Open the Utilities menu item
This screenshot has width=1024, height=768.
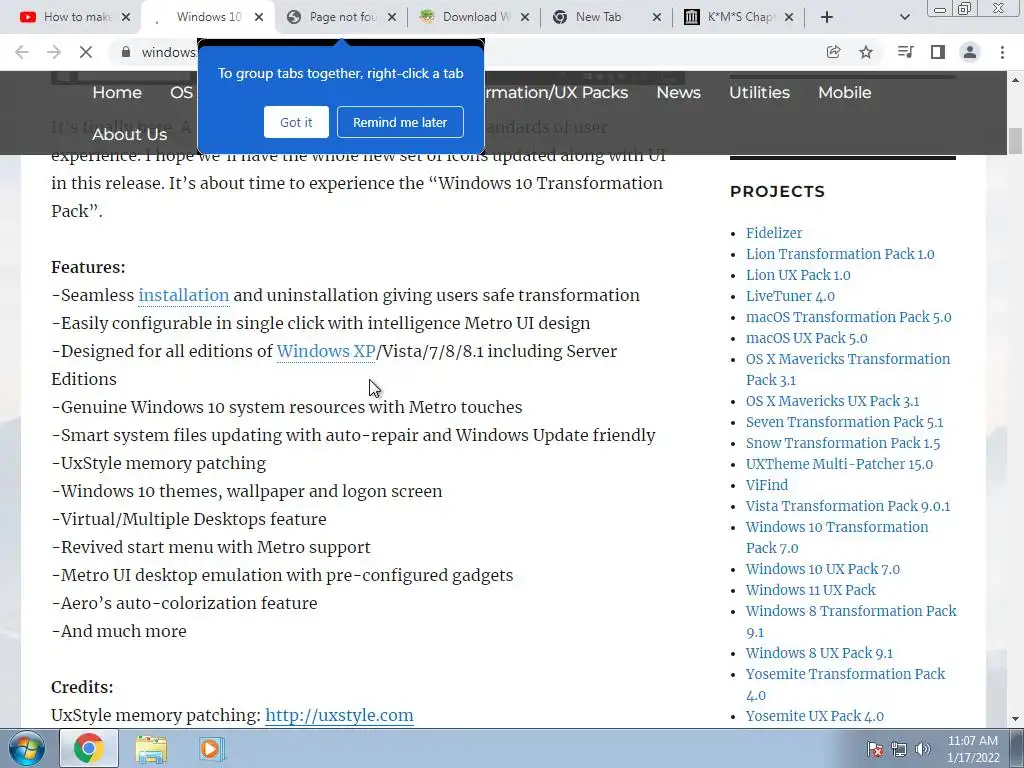tap(760, 93)
